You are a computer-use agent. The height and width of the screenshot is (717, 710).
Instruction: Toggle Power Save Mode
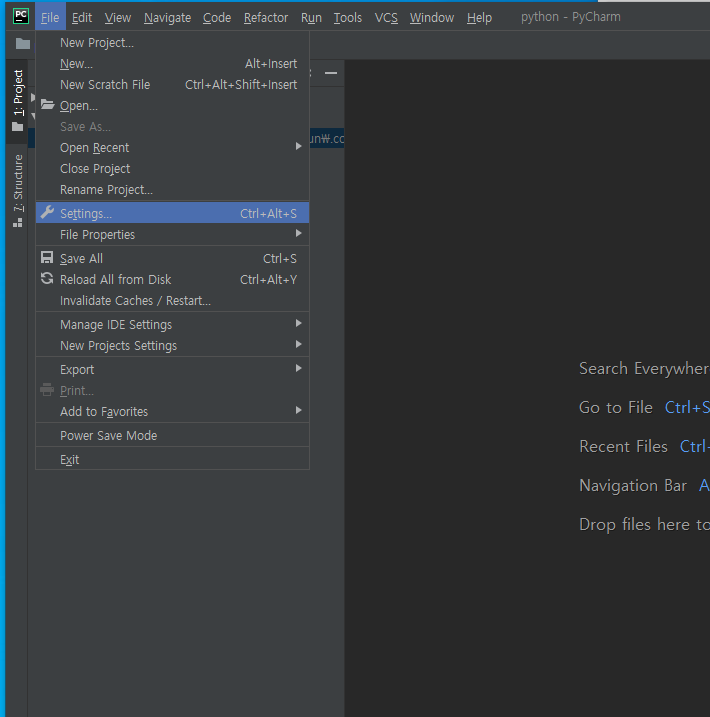pyautogui.click(x=172, y=435)
